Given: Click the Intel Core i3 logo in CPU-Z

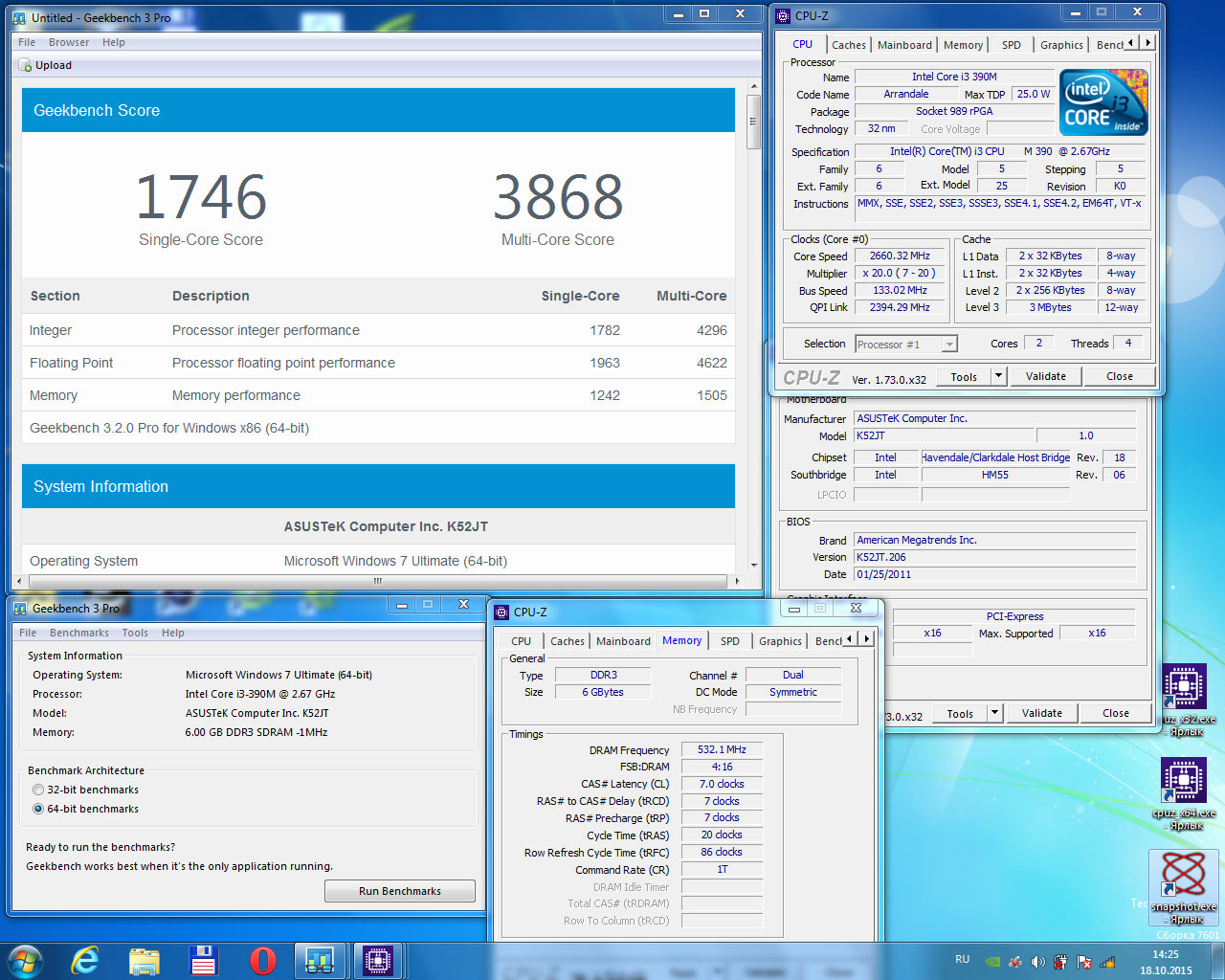Looking at the screenshot, I should coord(1103,102).
